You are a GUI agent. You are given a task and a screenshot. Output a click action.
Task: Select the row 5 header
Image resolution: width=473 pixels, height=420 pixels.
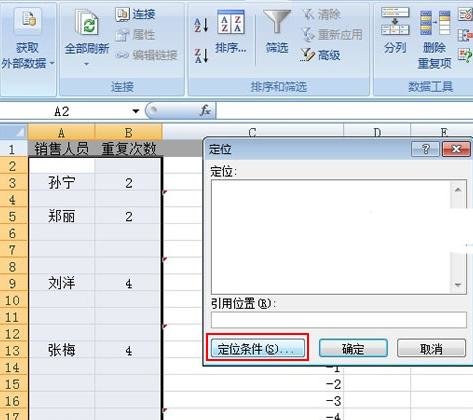pyautogui.click(x=13, y=217)
